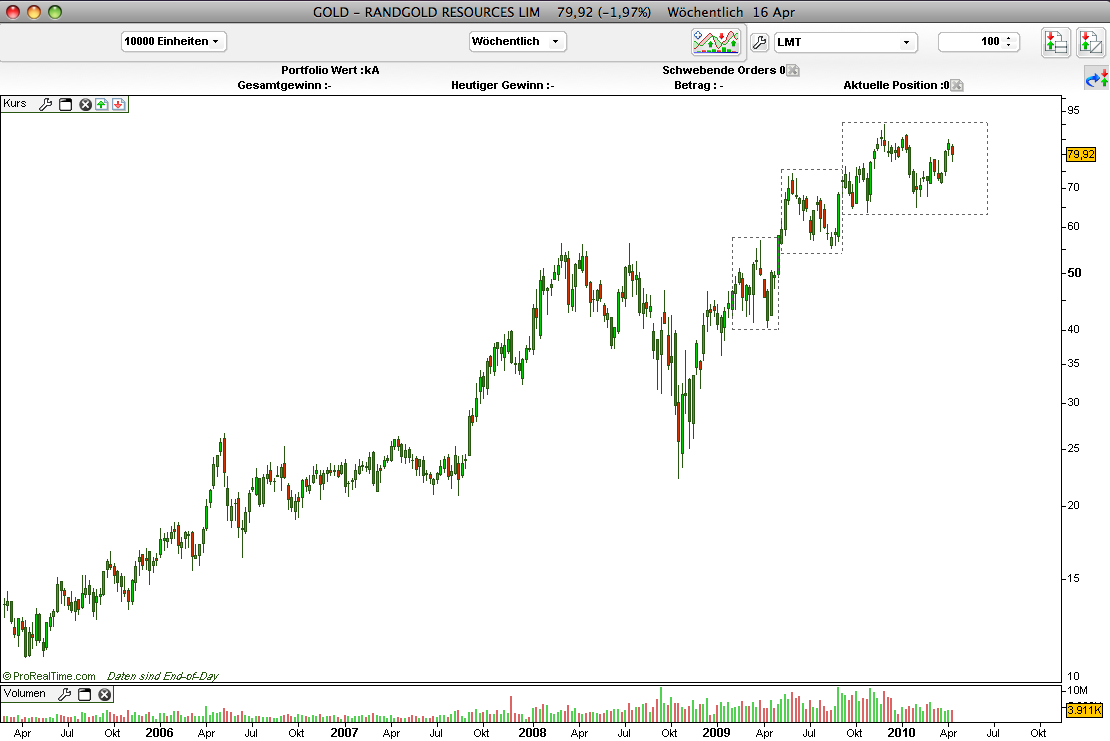
Task: Click the Heutiger Gewinn text
Action: point(503,86)
